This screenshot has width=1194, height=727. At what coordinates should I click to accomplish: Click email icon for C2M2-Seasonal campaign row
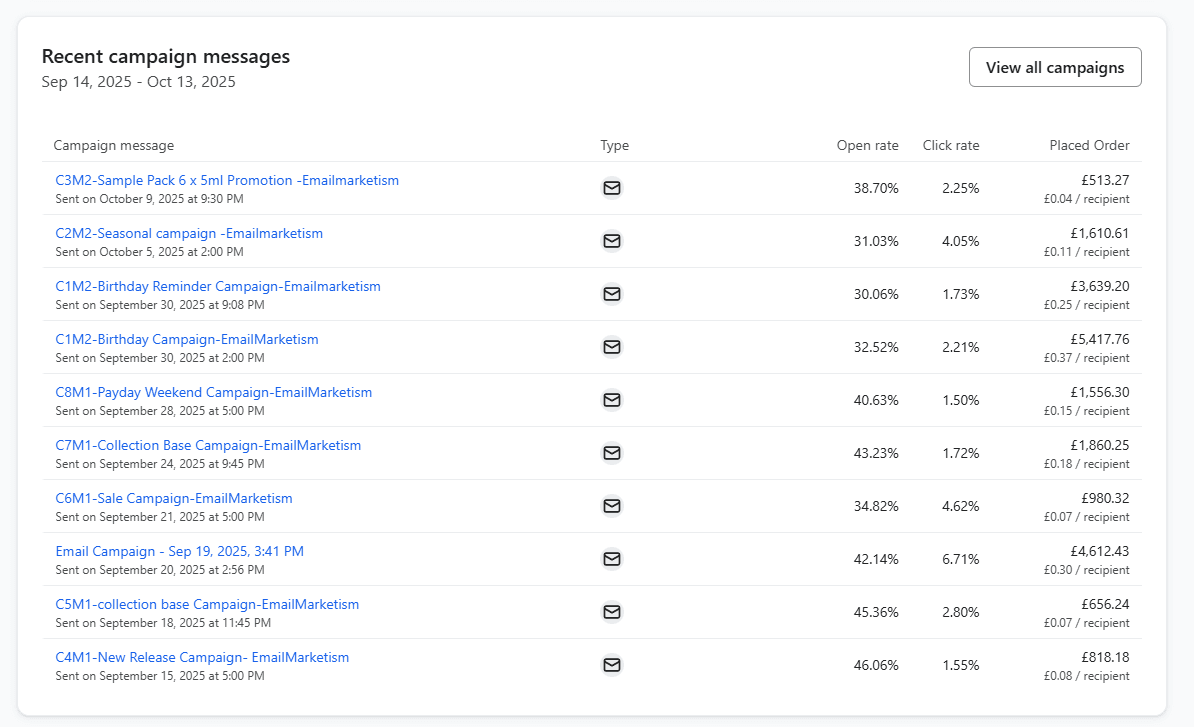pos(612,241)
